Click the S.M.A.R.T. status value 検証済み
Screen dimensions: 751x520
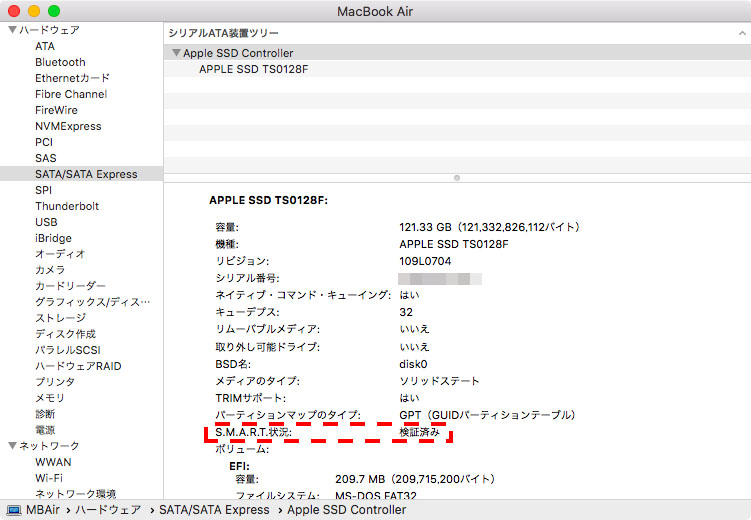point(419,432)
